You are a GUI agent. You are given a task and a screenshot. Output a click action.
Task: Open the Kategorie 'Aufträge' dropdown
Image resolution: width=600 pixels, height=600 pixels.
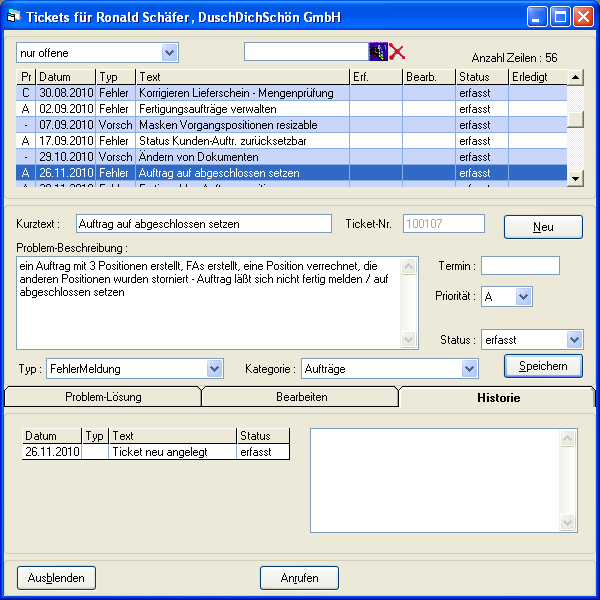pos(470,369)
